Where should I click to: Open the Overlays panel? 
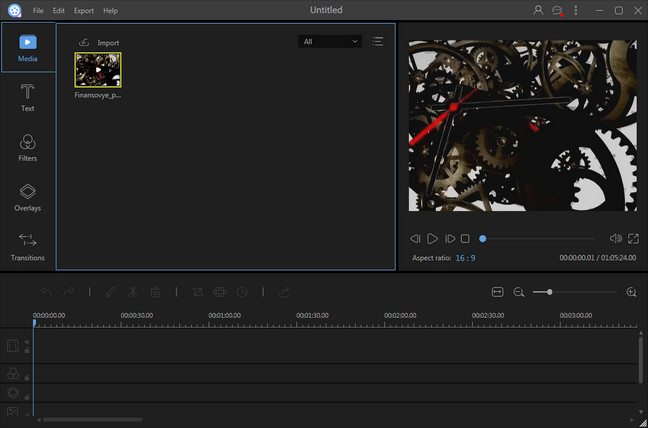coord(28,196)
